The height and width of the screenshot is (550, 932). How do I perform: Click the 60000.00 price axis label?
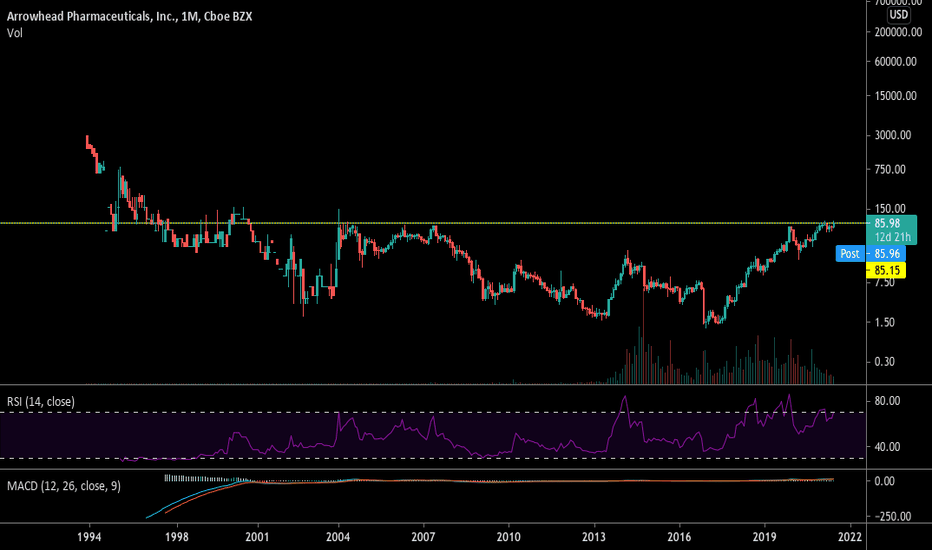896,61
